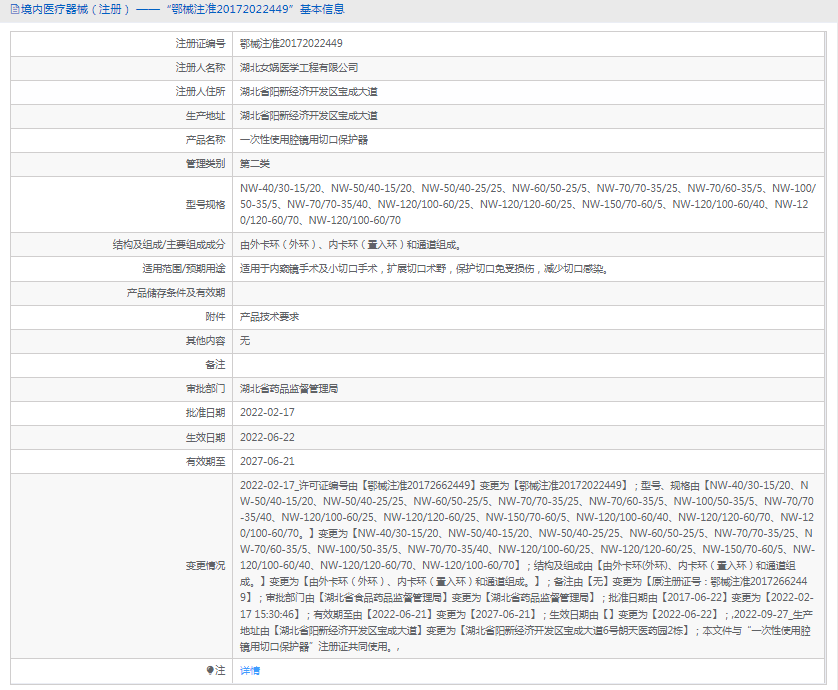Select approval date 2022-02-17
This screenshot has height=690, width=838.
[x=267, y=413]
